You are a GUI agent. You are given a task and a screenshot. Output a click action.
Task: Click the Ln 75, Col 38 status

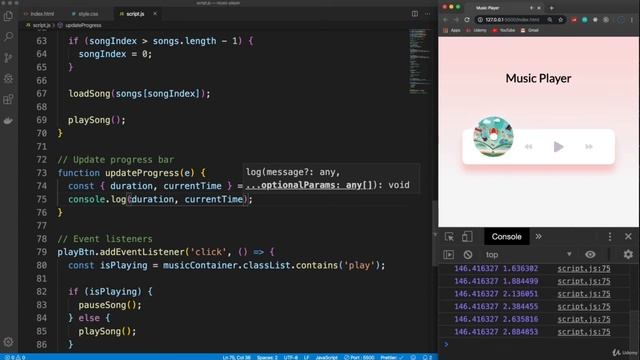click(237, 357)
